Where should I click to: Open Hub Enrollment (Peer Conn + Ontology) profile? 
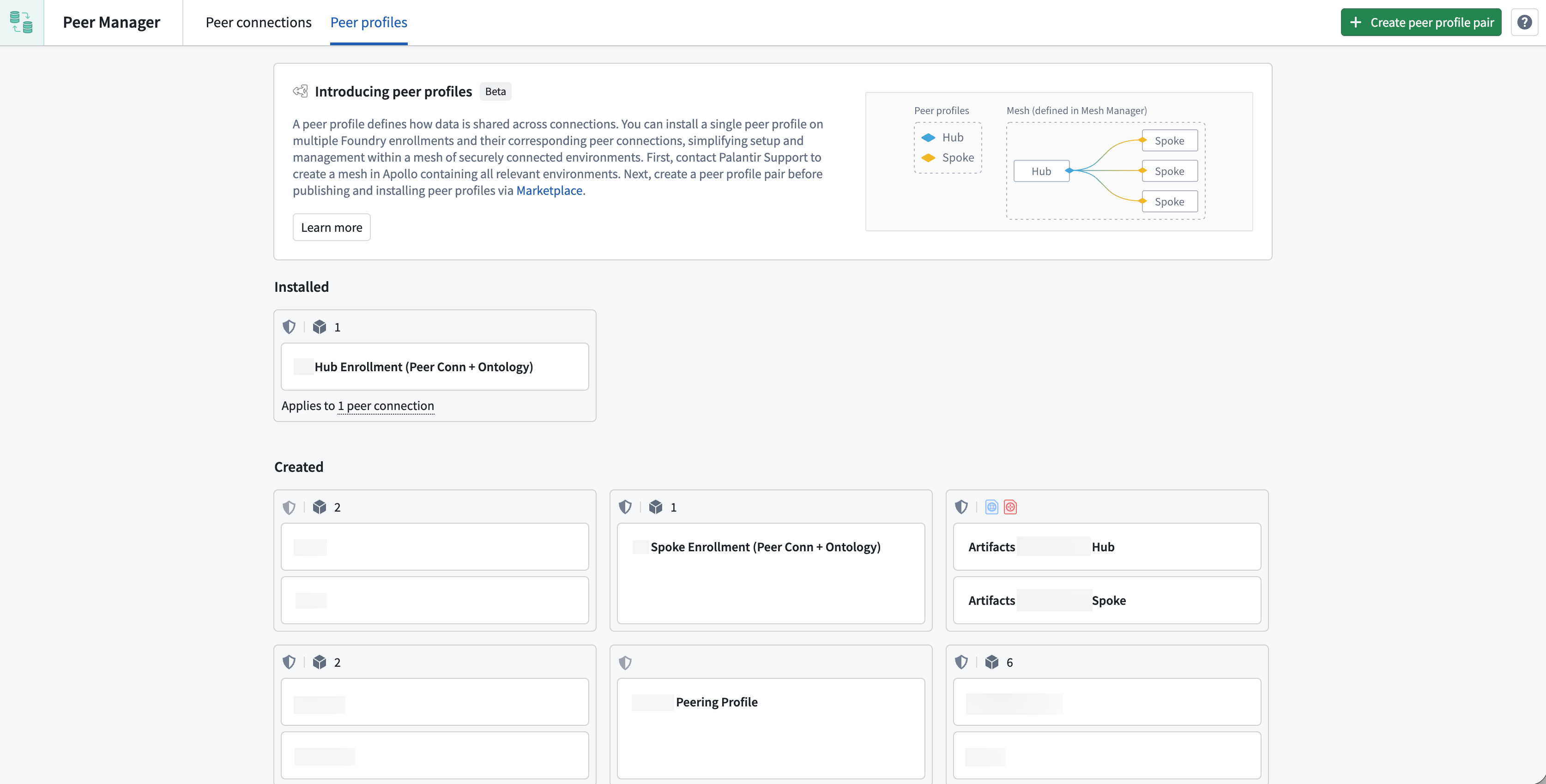[435, 367]
